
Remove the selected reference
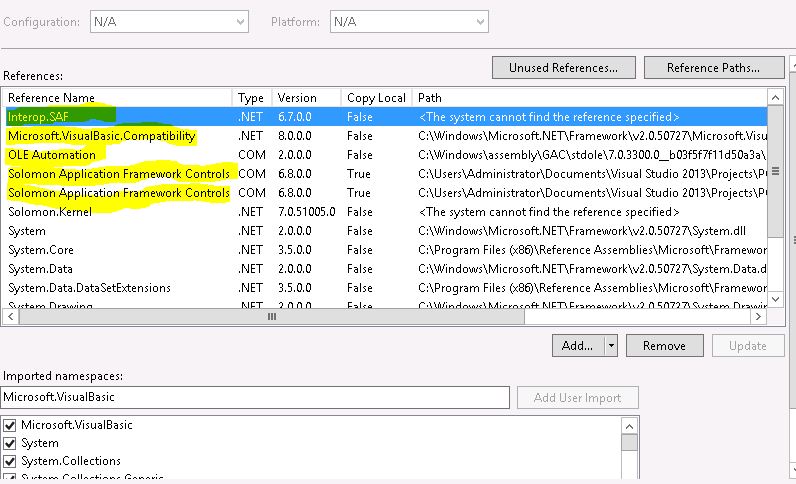[665, 346]
